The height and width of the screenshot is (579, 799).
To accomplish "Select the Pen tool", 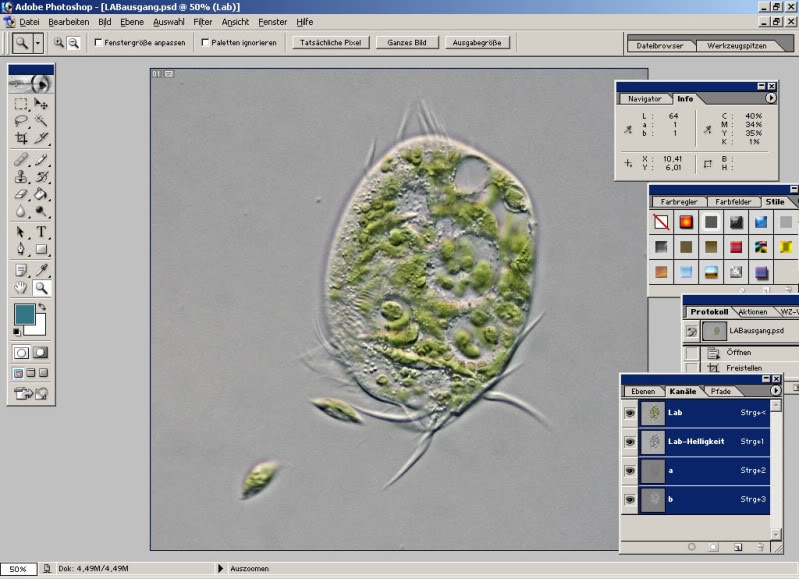I will click(21, 249).
